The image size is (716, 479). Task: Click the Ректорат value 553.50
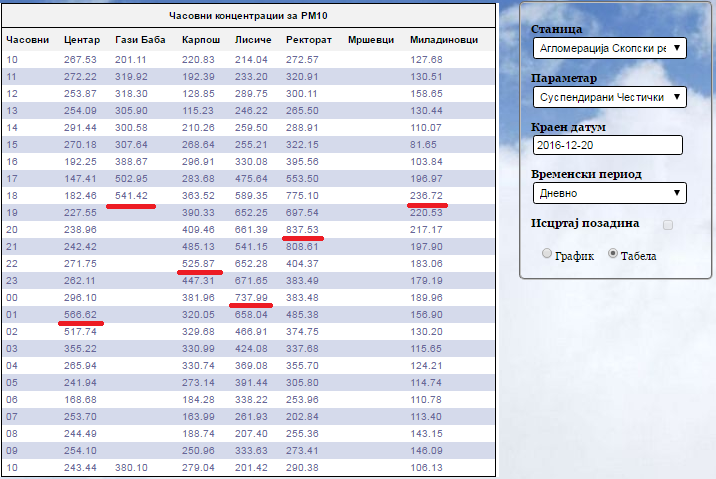(x=302, y=179)
